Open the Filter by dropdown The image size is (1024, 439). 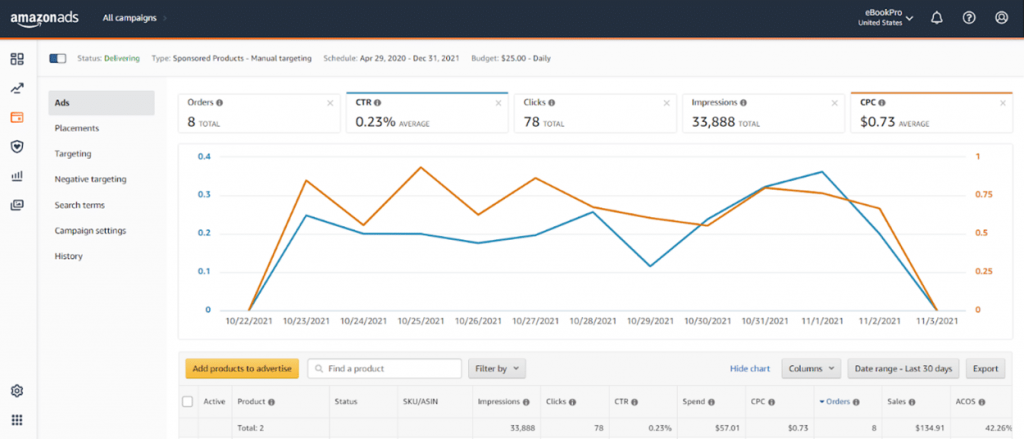(497, 368)
